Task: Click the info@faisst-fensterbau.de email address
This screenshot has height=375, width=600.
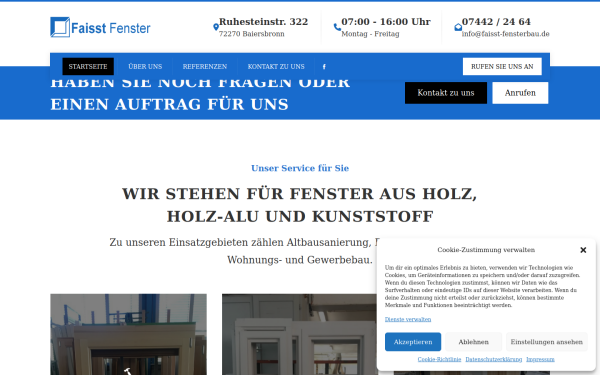Action: tap(505, 34)
